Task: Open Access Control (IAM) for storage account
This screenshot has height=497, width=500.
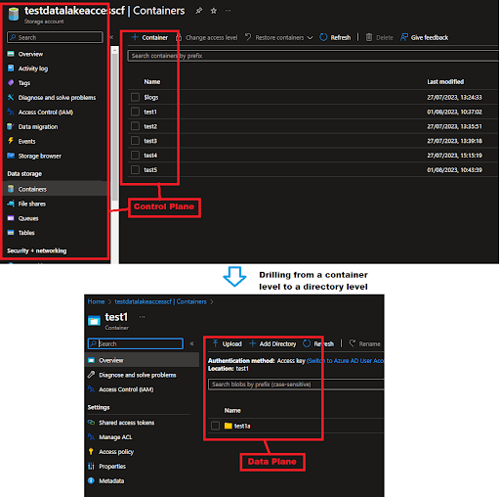Action: tap(40, 112)
